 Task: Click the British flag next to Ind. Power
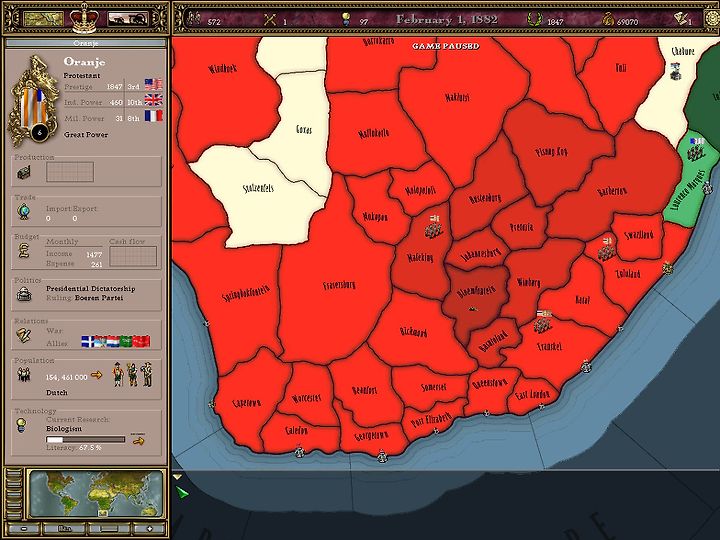[153, 100]
